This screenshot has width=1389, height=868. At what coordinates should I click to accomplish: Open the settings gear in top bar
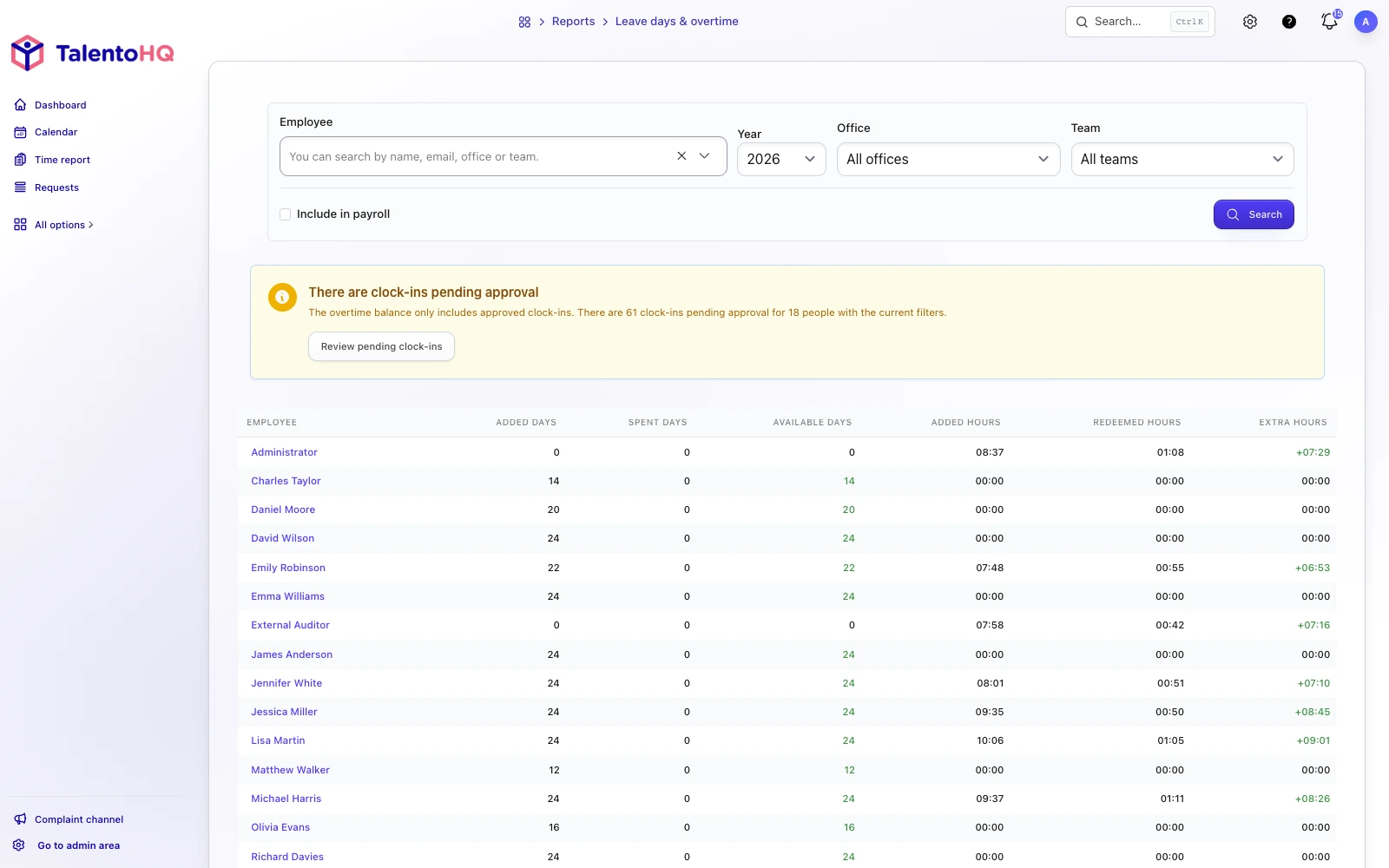pyautogui.click(x=1250, y=22)
